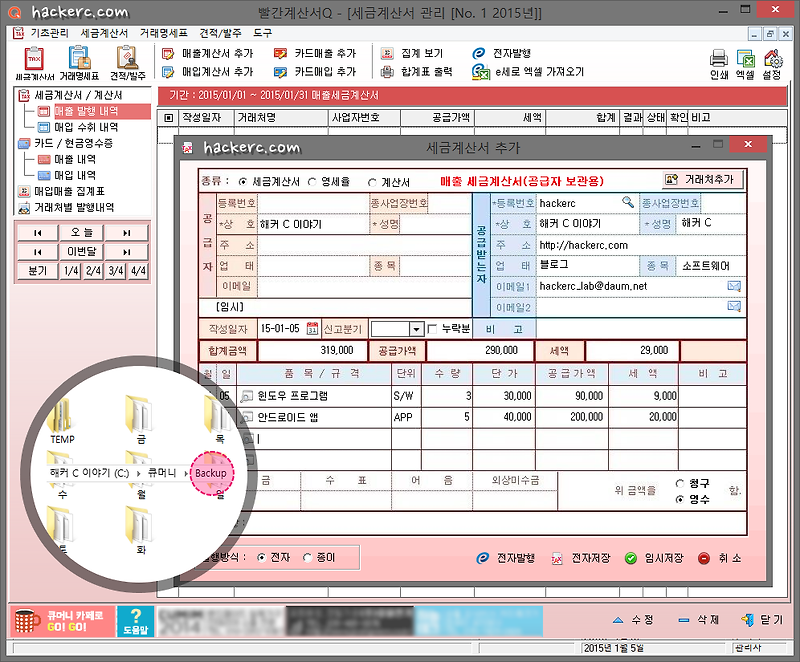Select 매입매출 집계표 in tree

(x=69, y=191)
